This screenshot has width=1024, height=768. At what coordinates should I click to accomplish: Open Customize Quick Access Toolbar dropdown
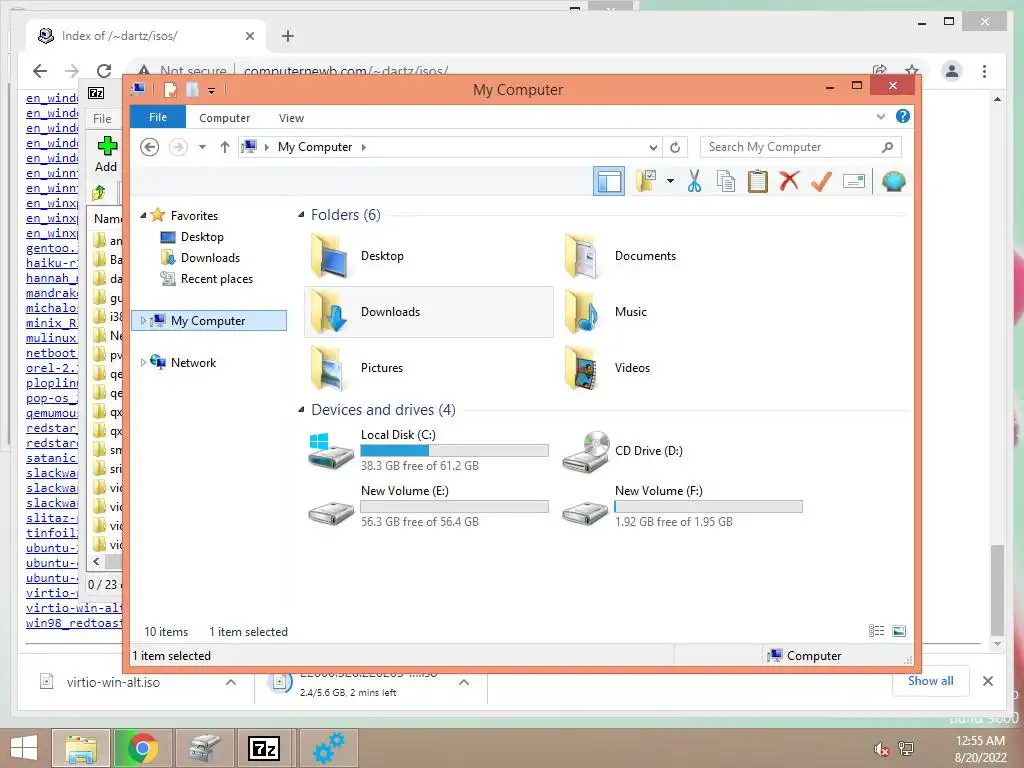pyautogui.click(x=212, y=91)
